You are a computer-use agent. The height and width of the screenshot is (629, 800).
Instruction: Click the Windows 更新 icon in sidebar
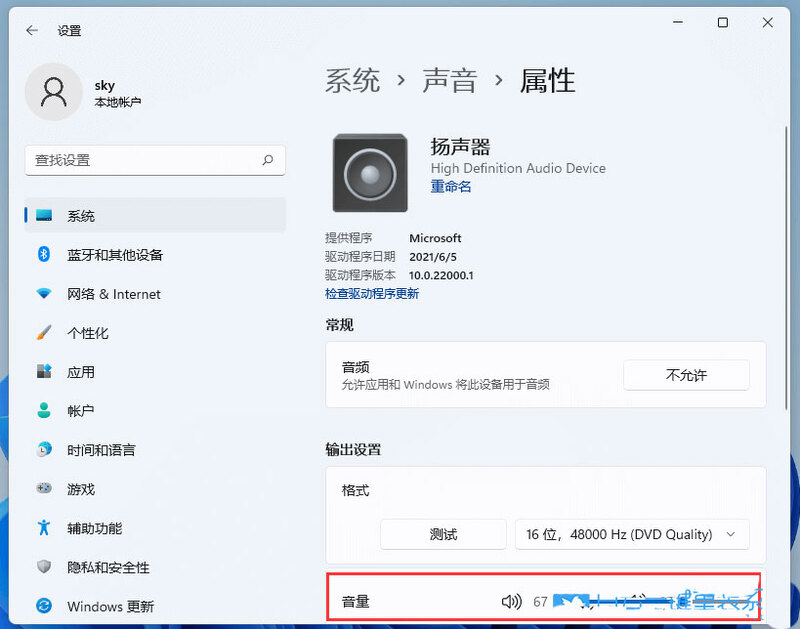tap(43, 606)
